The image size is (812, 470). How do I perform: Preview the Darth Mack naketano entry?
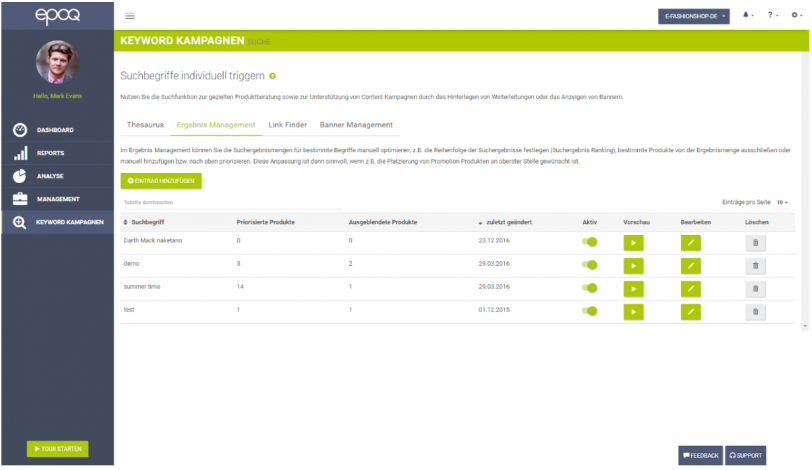(633, 243)
